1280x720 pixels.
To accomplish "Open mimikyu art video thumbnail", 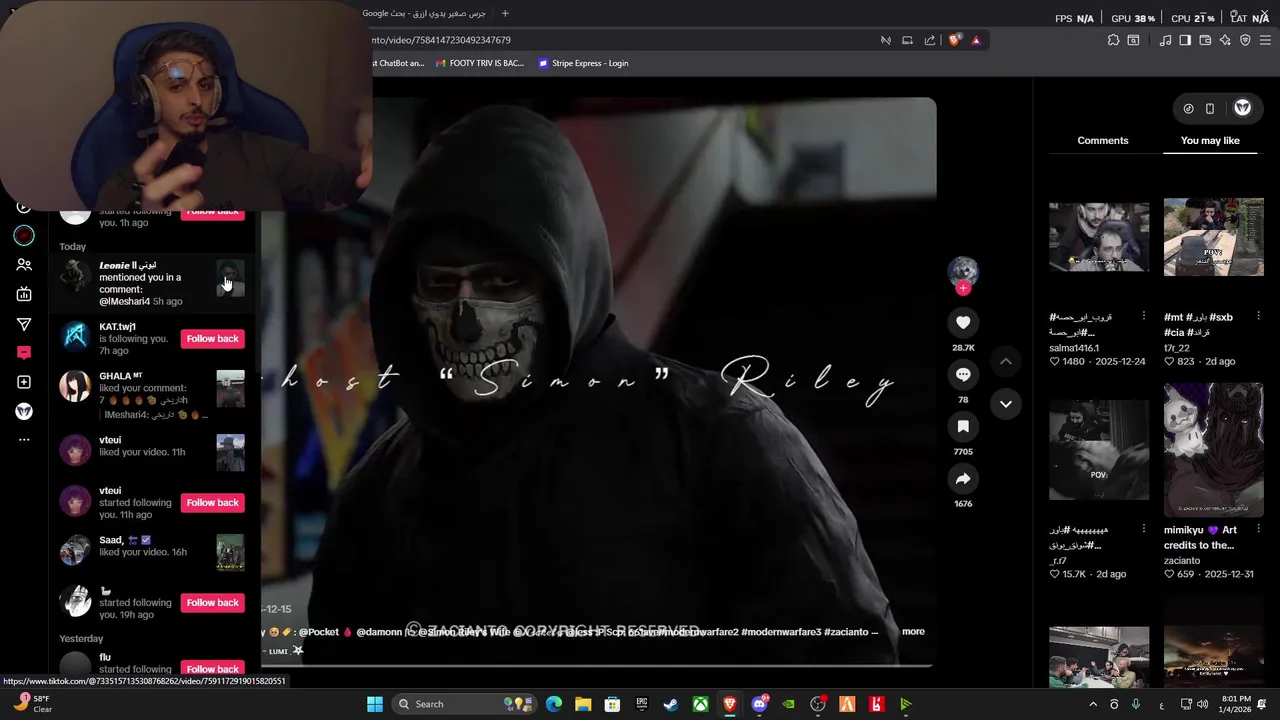I will coord(1214,449).
